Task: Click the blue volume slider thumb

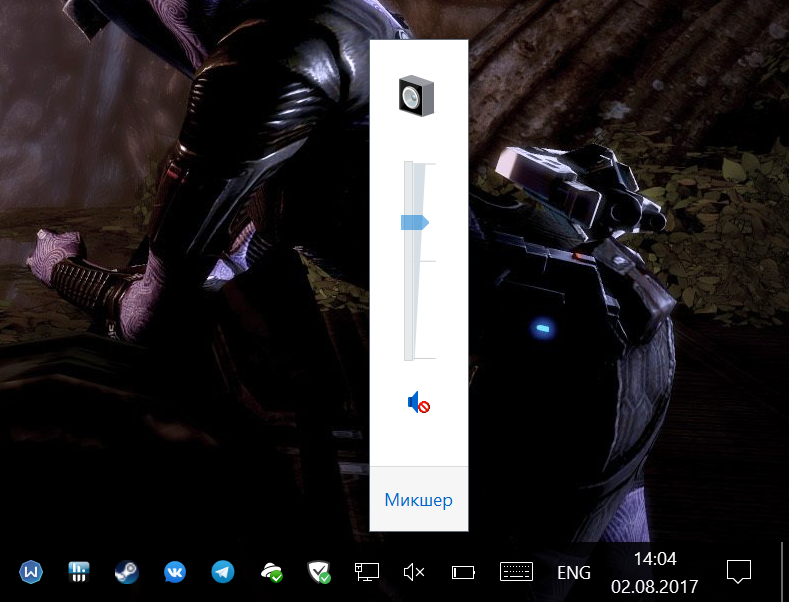Action: 415,222
